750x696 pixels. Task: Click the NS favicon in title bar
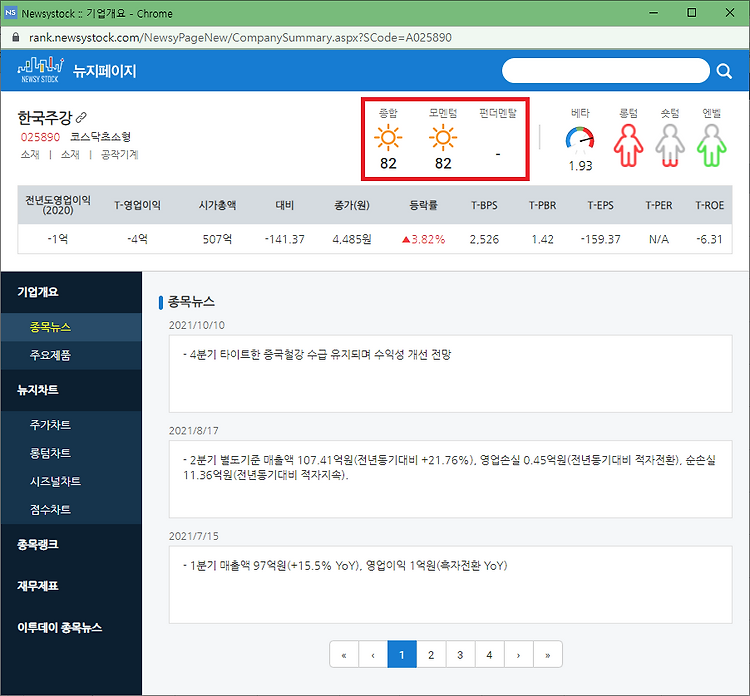(11, 12)
